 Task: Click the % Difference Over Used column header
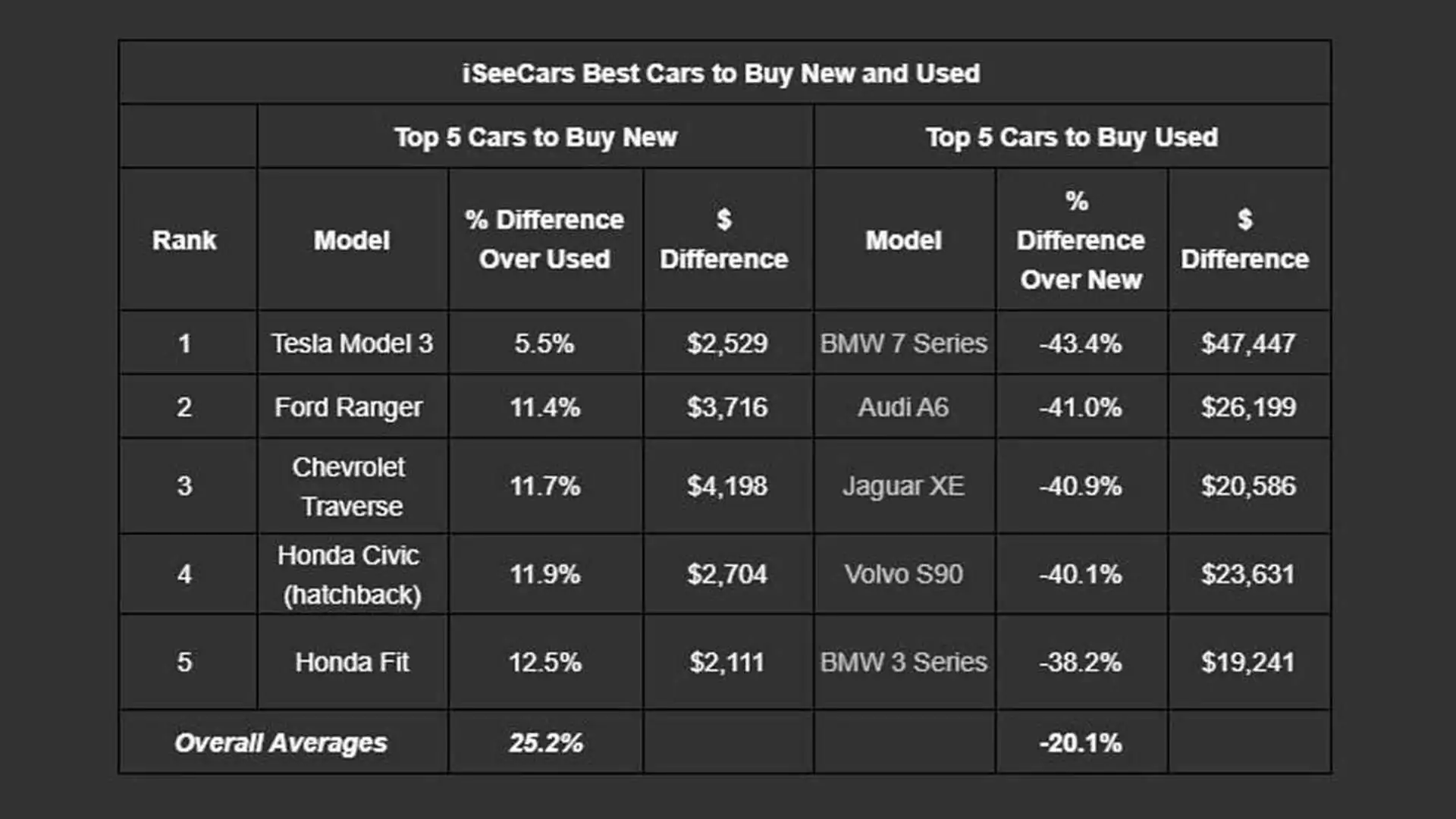(x=544, y=240)
